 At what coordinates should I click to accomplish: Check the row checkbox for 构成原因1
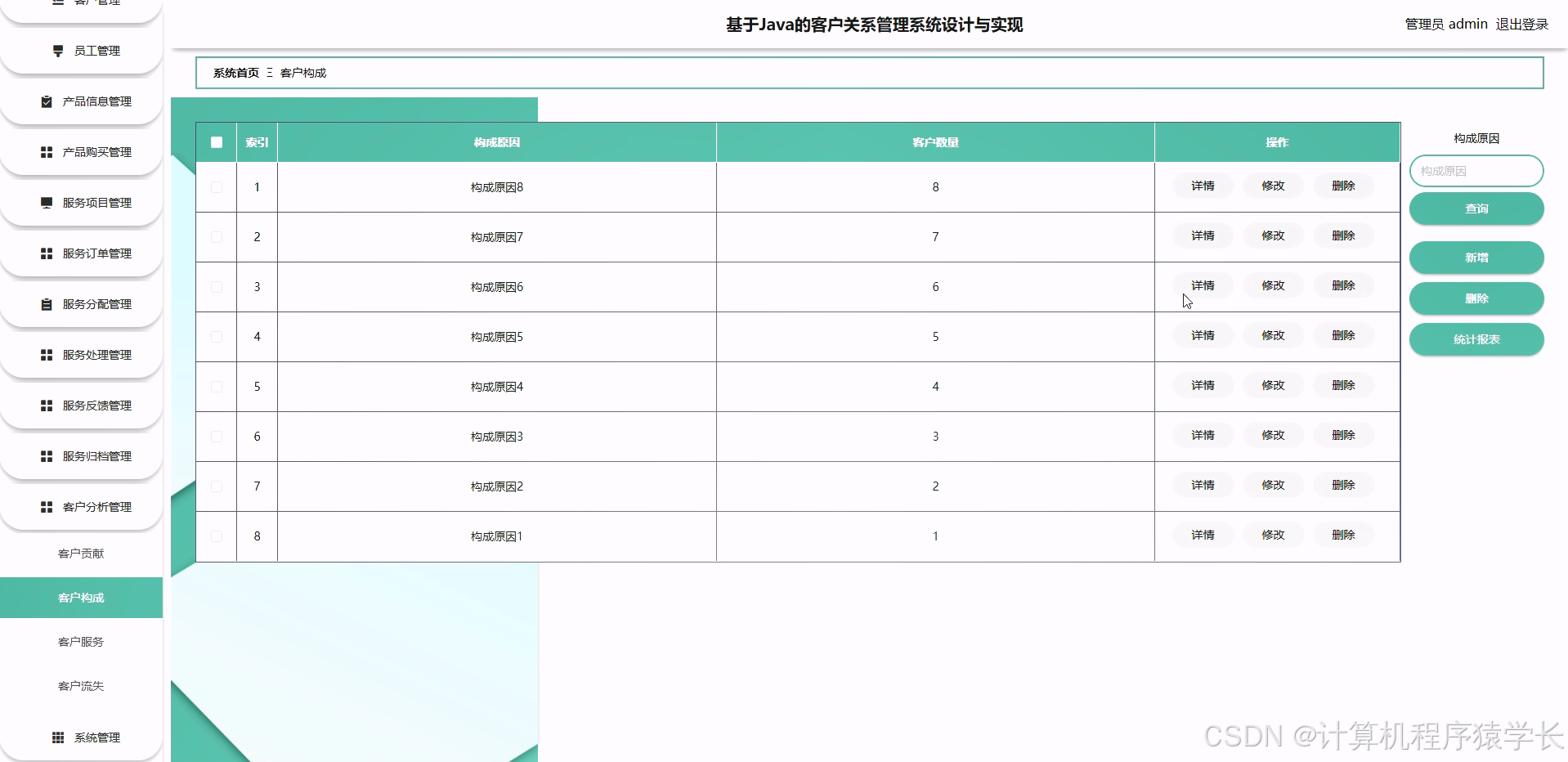(217, 536)
